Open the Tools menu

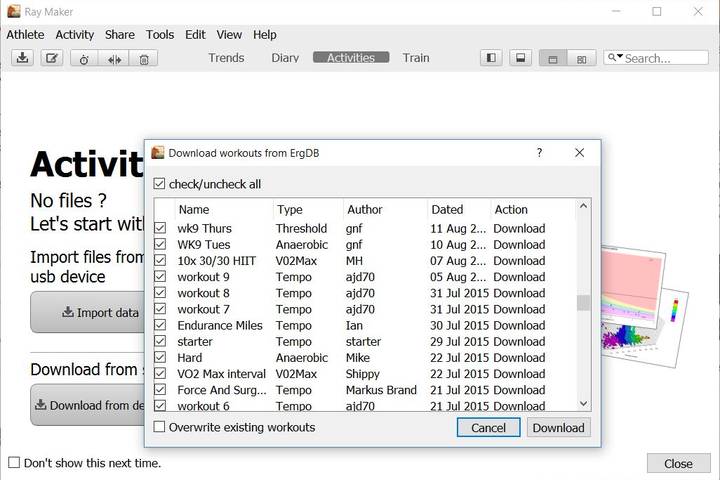point(160,34)
